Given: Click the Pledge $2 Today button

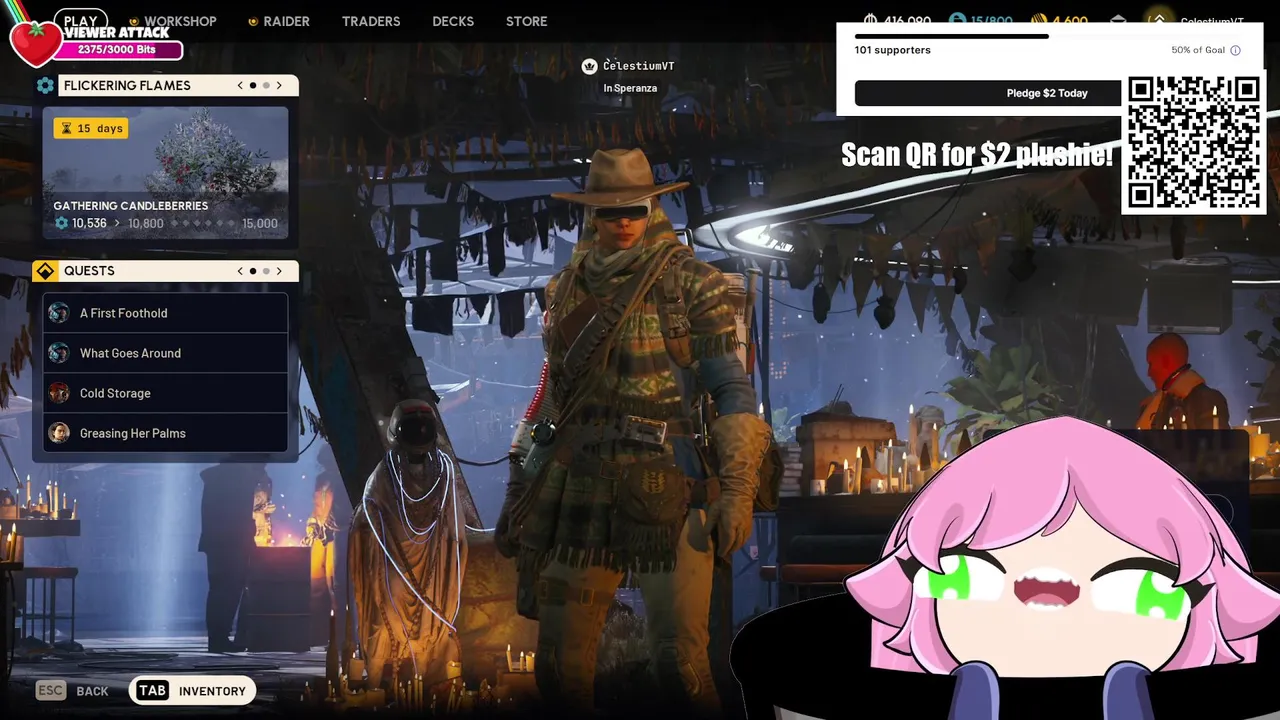Looking at the screenshot, I should [x=988, y=93].
